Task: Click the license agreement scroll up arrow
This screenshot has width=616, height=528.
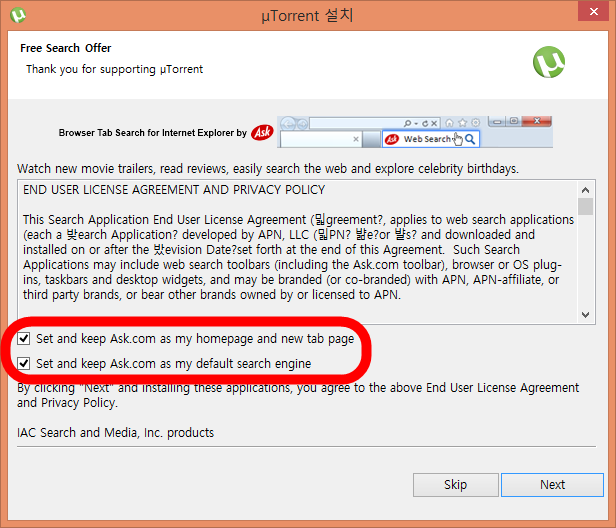Action: [x=585, y=191]
